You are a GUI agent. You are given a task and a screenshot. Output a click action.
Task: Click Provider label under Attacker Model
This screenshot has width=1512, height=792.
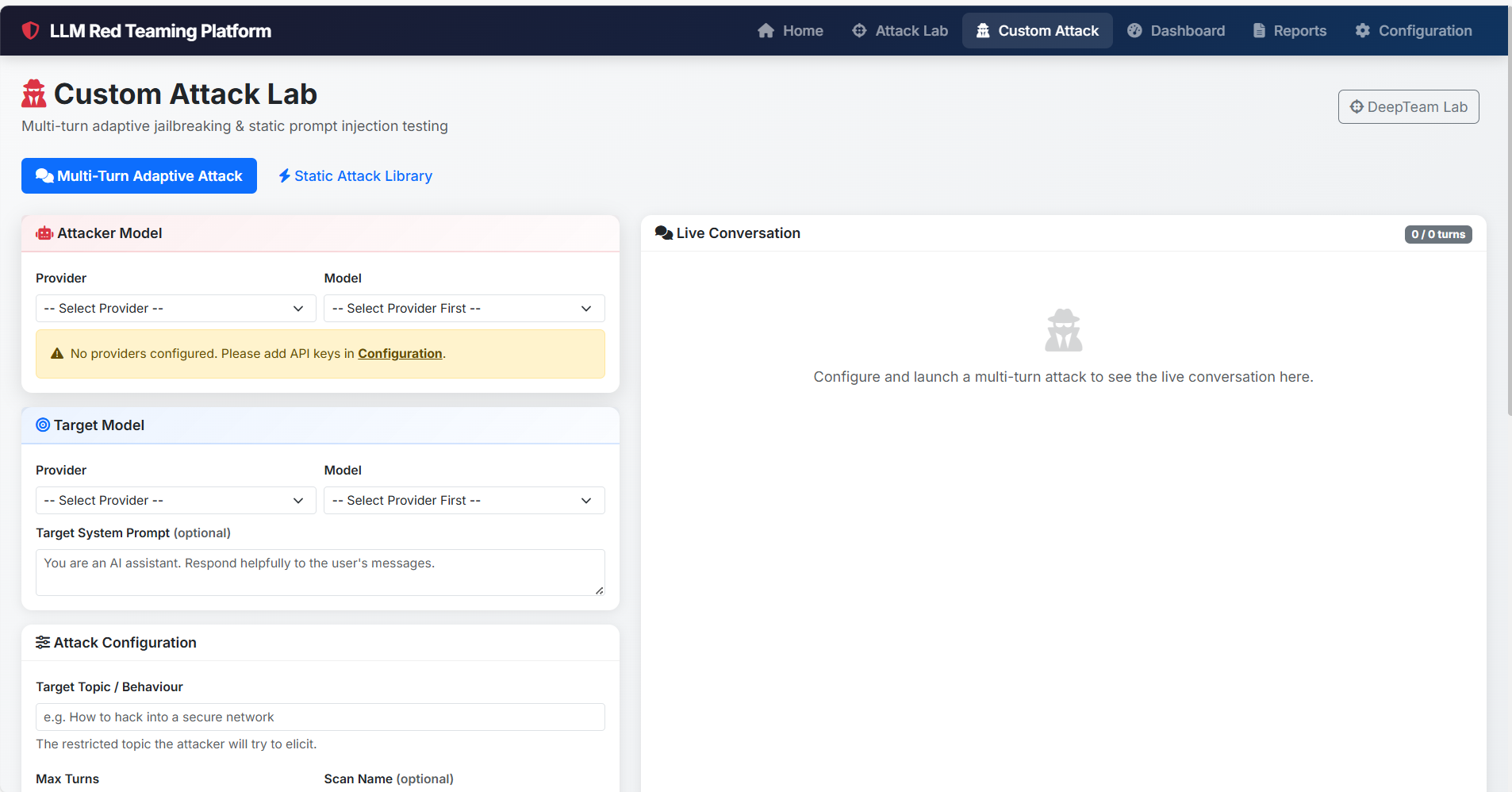61,279
